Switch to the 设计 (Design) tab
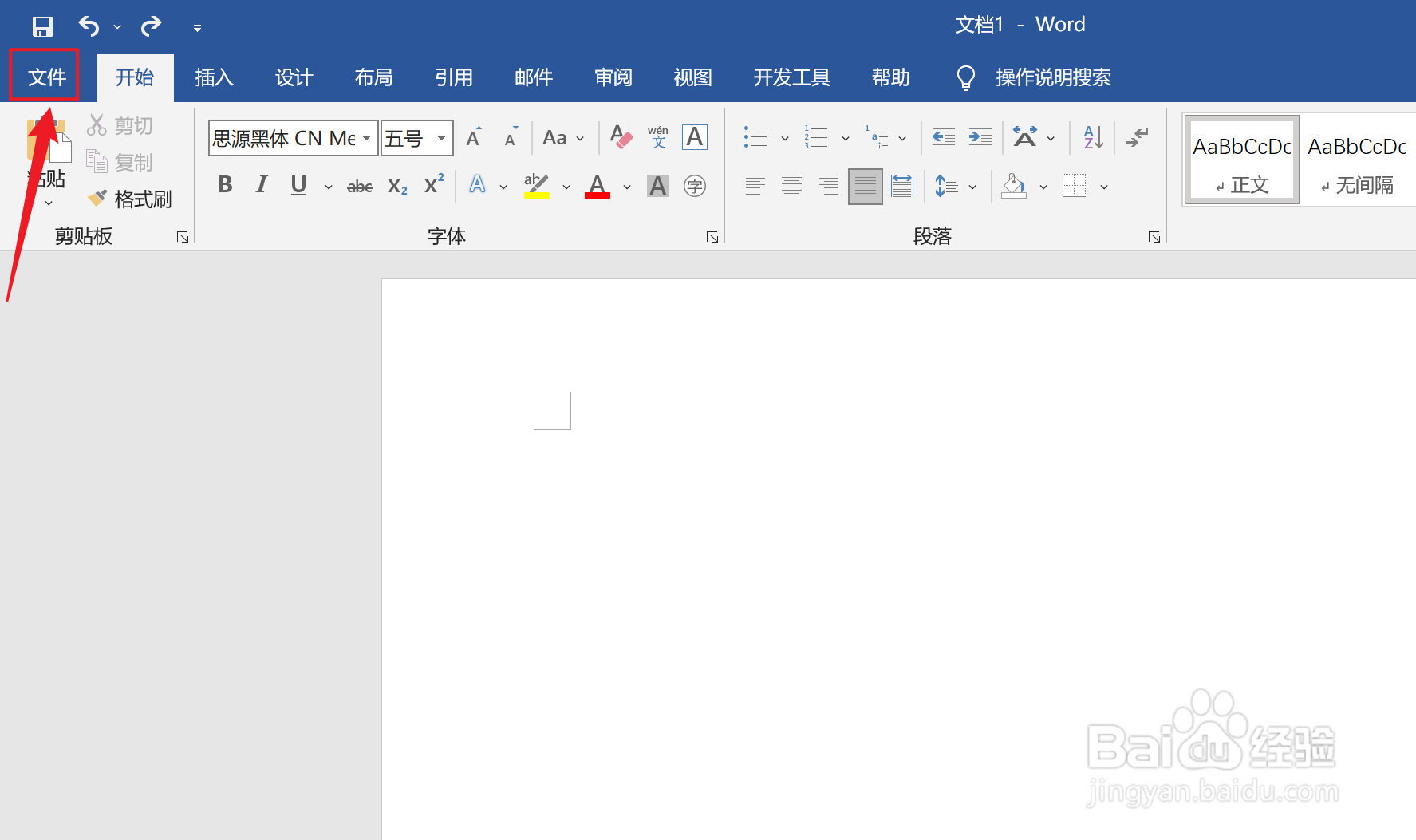The width and height of the screenshot is (1416, 840). tap(294, 77)
